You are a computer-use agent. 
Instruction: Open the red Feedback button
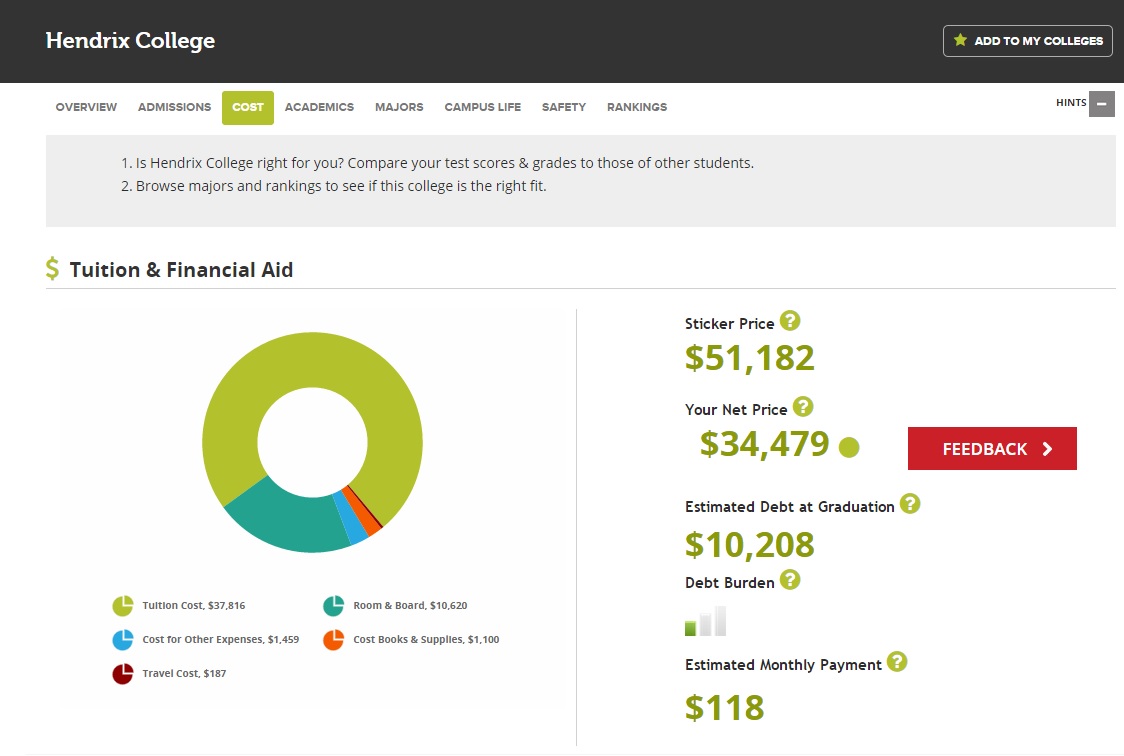(992, 449)
